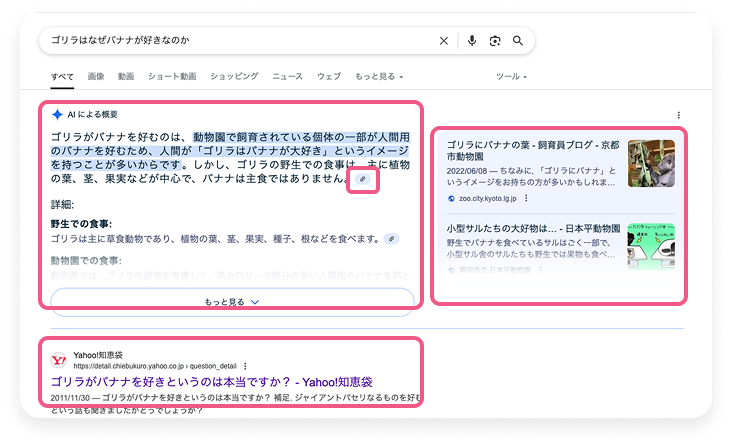Open the three-dot menu above the source cards

[x=679, y=115]
